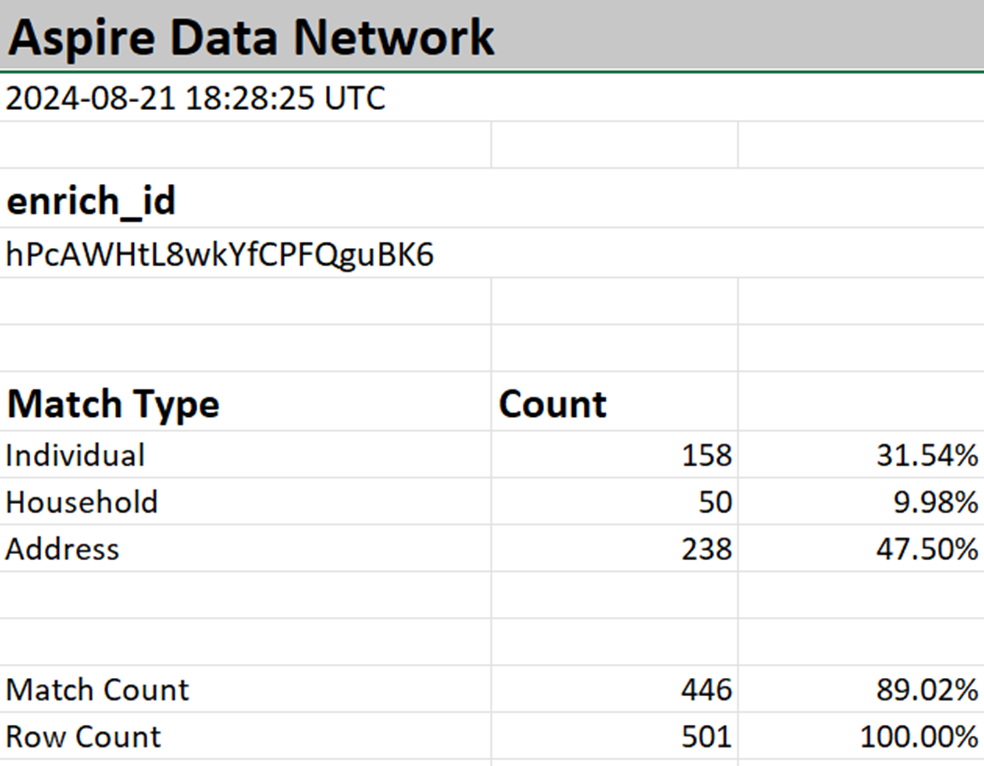Select the 'Aspire Data Network' title cell
Screen dimensions: 984x766
(492, 35)
